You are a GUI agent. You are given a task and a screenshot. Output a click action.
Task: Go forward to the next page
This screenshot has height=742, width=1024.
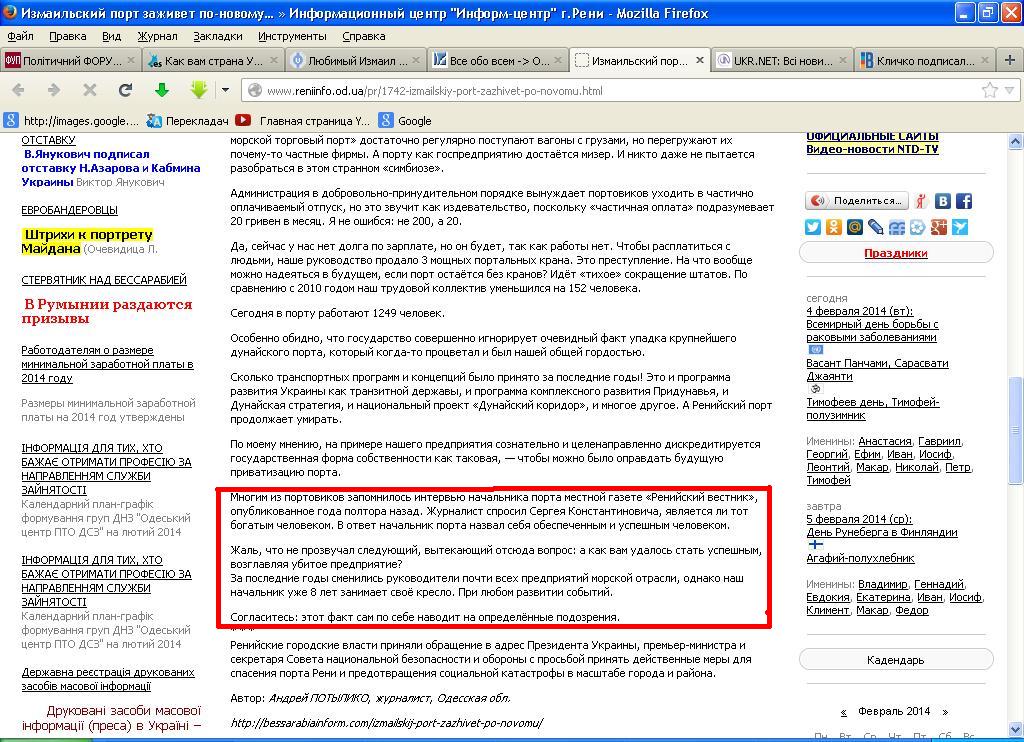(54, 90)
